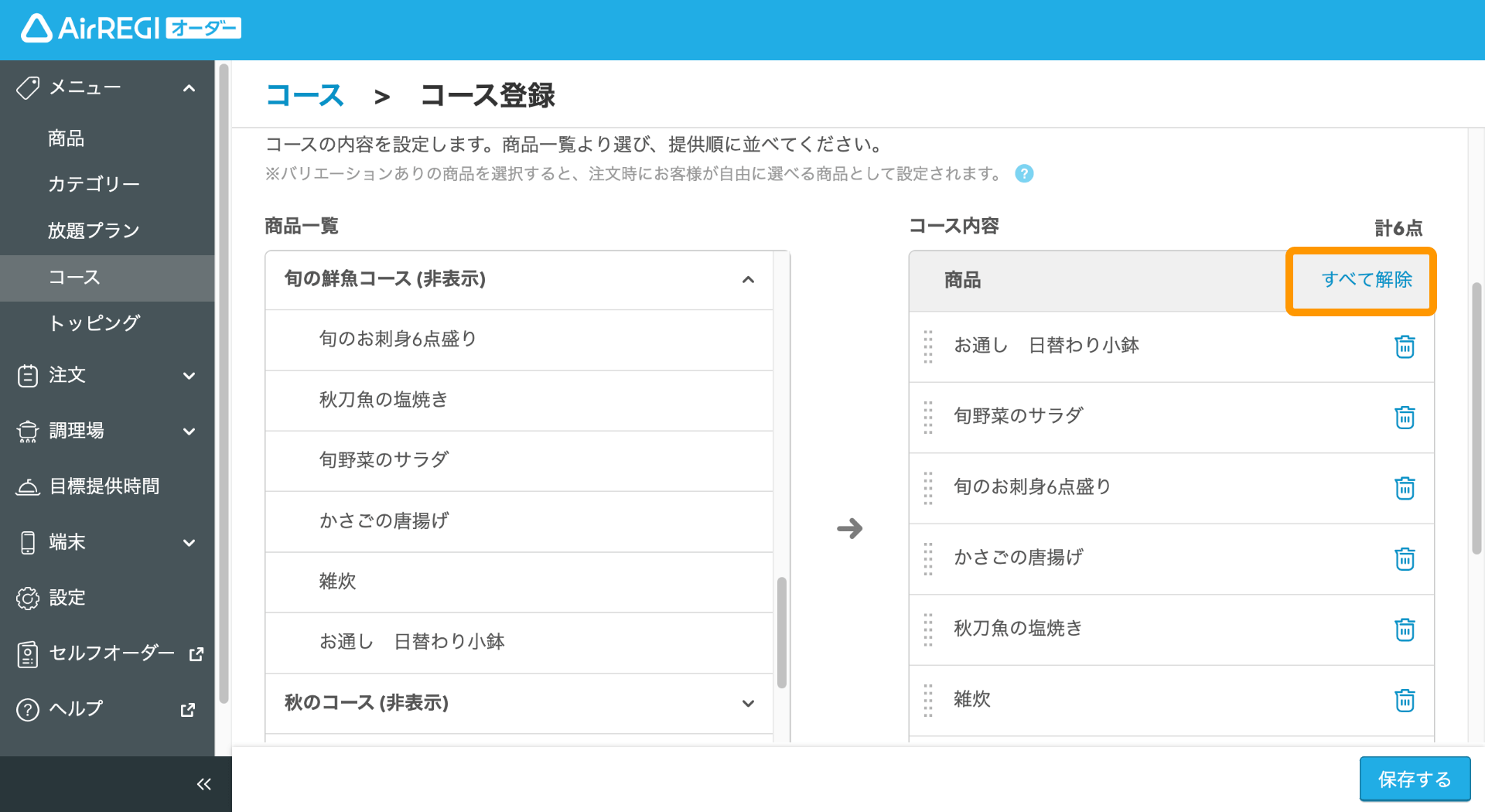Click the external link icon beside セルフオーダー

coord(196,654)
